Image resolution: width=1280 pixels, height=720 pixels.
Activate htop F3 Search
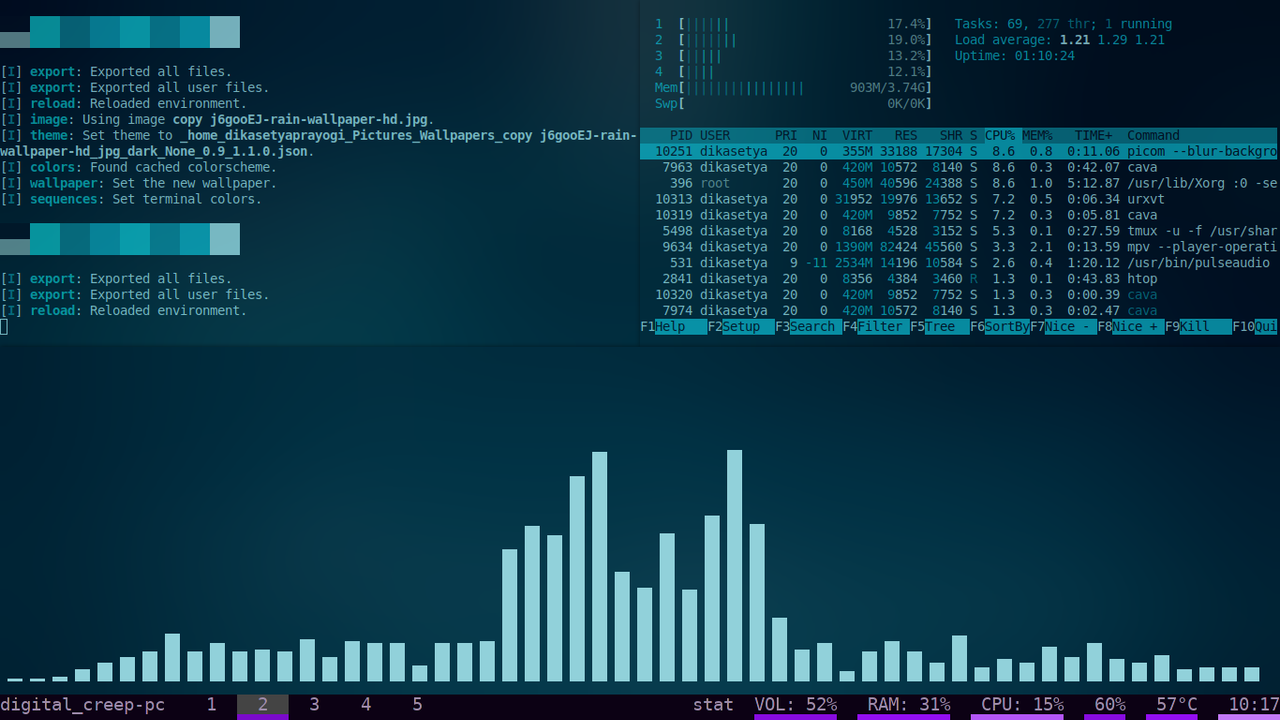[808, 327]
